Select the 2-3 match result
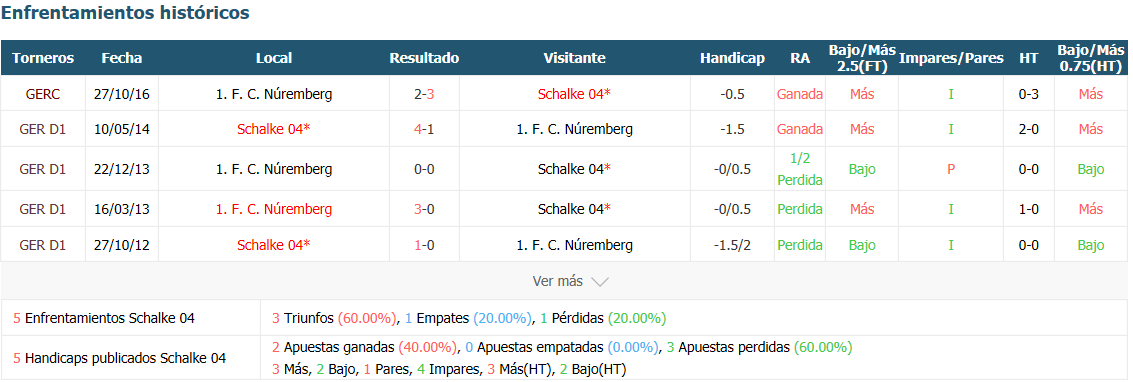This screenshot has width=1133, height=382. [x=424, y=94]
